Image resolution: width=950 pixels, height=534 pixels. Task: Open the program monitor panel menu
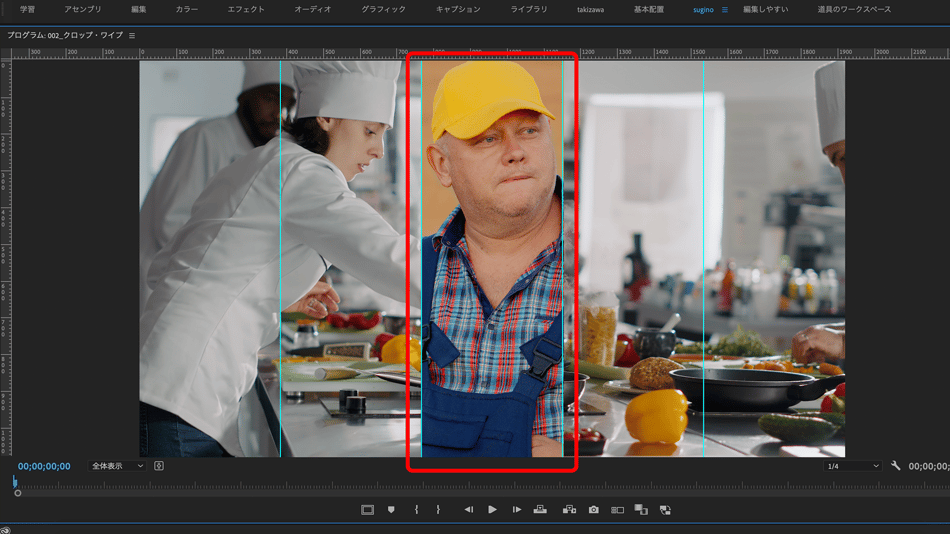pos(132,36)
